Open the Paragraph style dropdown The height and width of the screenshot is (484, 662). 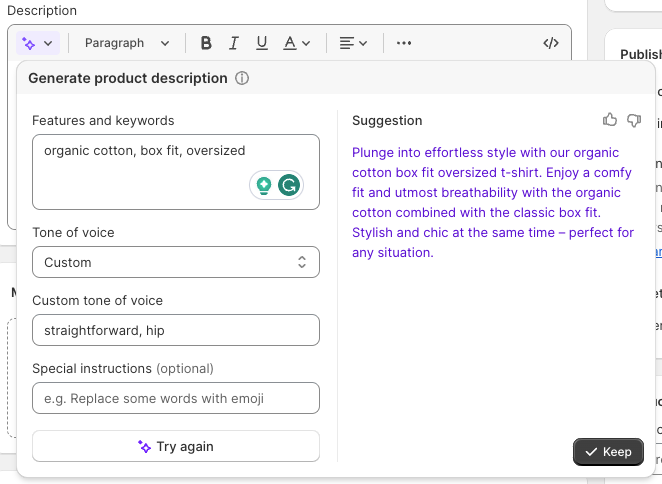tap(127, 43)
